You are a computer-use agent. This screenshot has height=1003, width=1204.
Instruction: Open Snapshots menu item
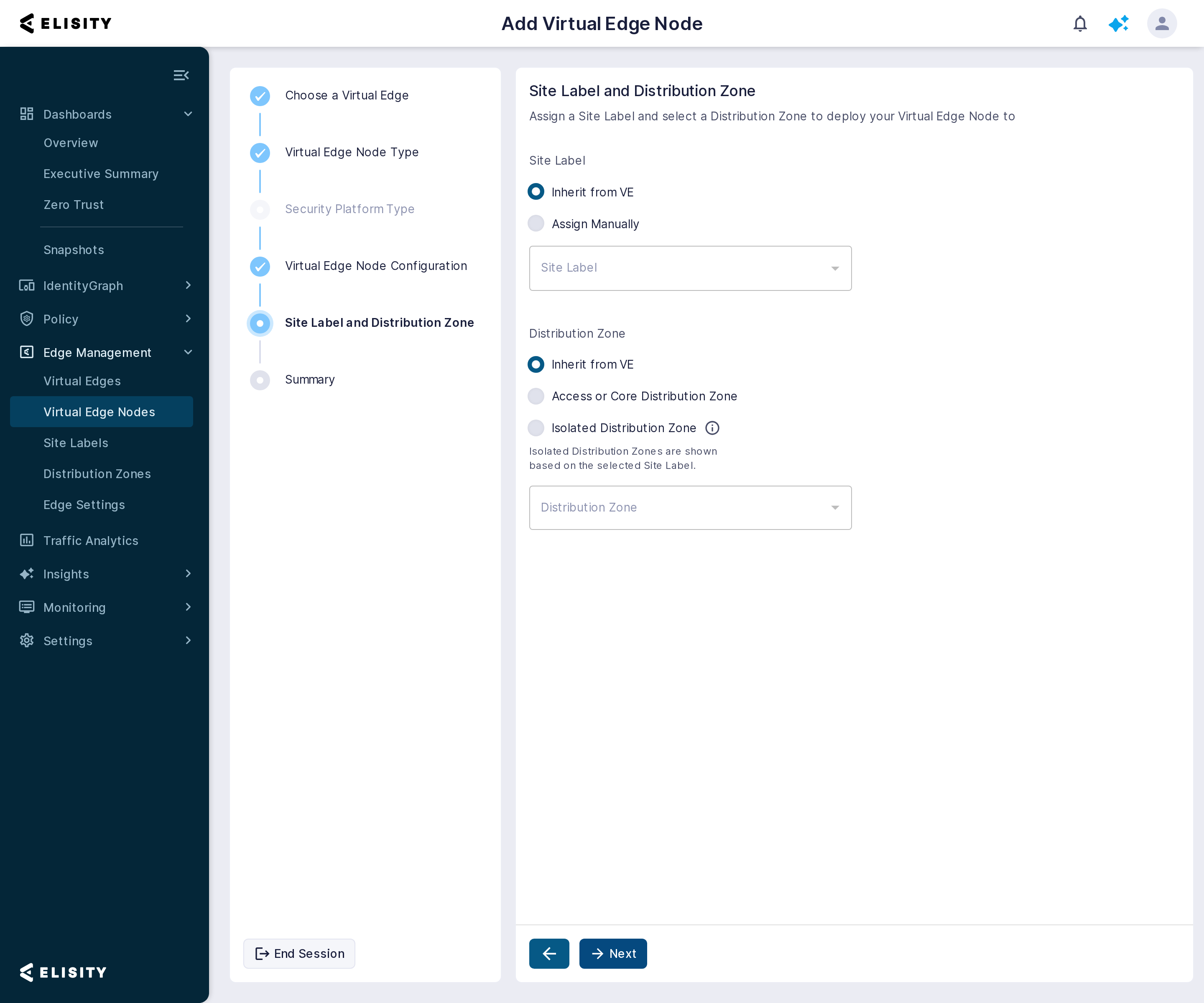point(74,250)
